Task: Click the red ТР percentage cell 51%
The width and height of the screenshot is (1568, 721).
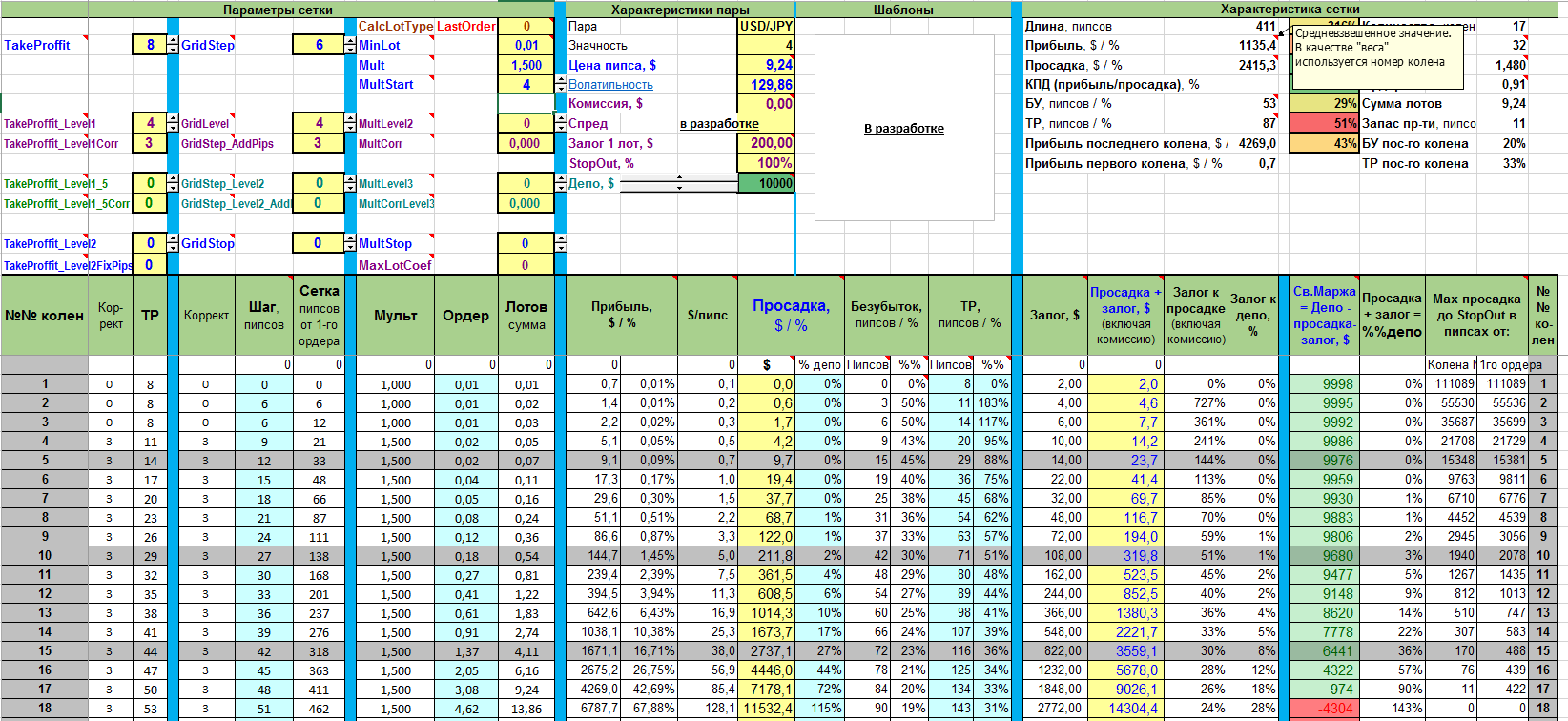Action: [x=1324, y=123]
